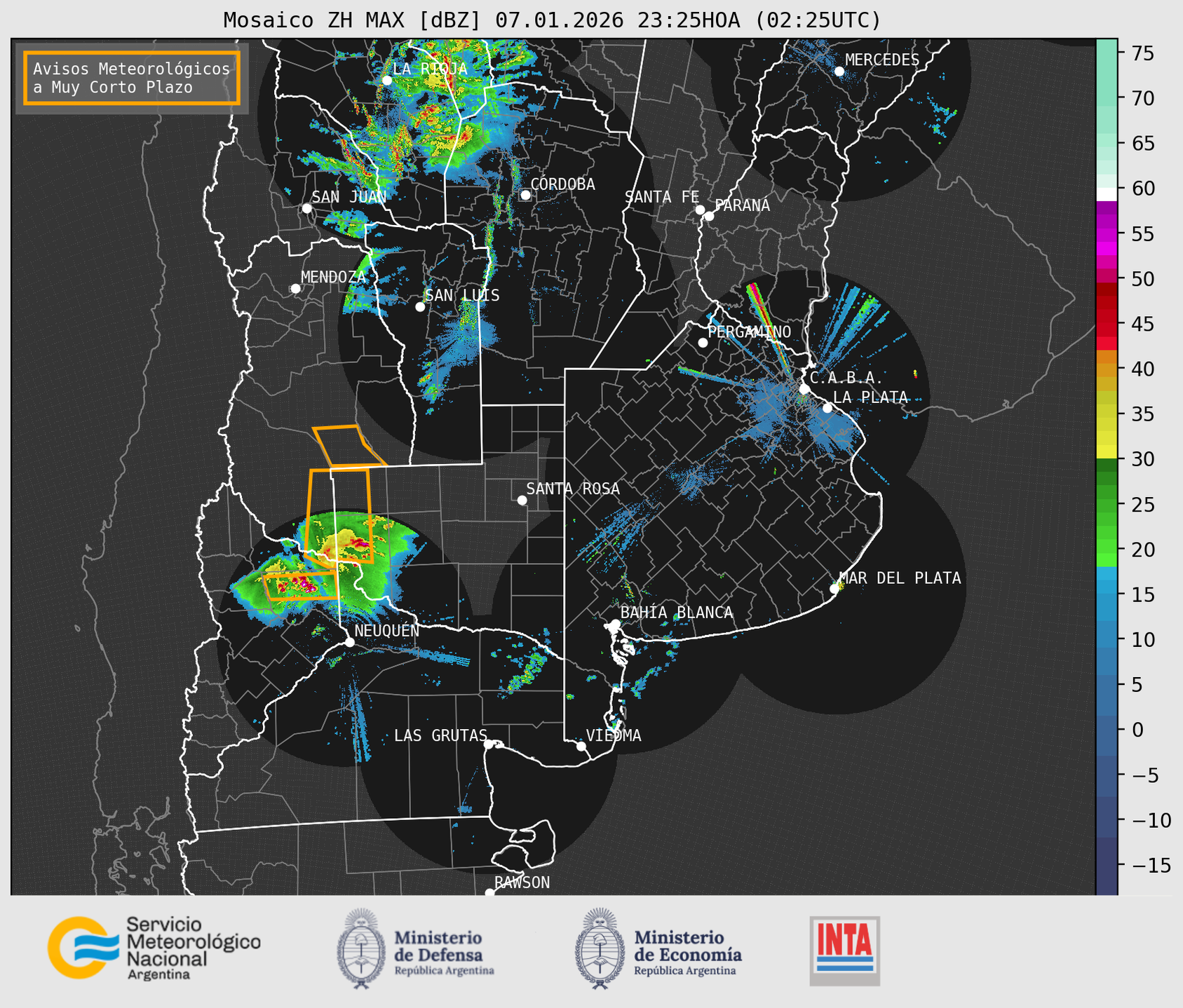Select the SAN JUAN city marker

pos(306,208)
